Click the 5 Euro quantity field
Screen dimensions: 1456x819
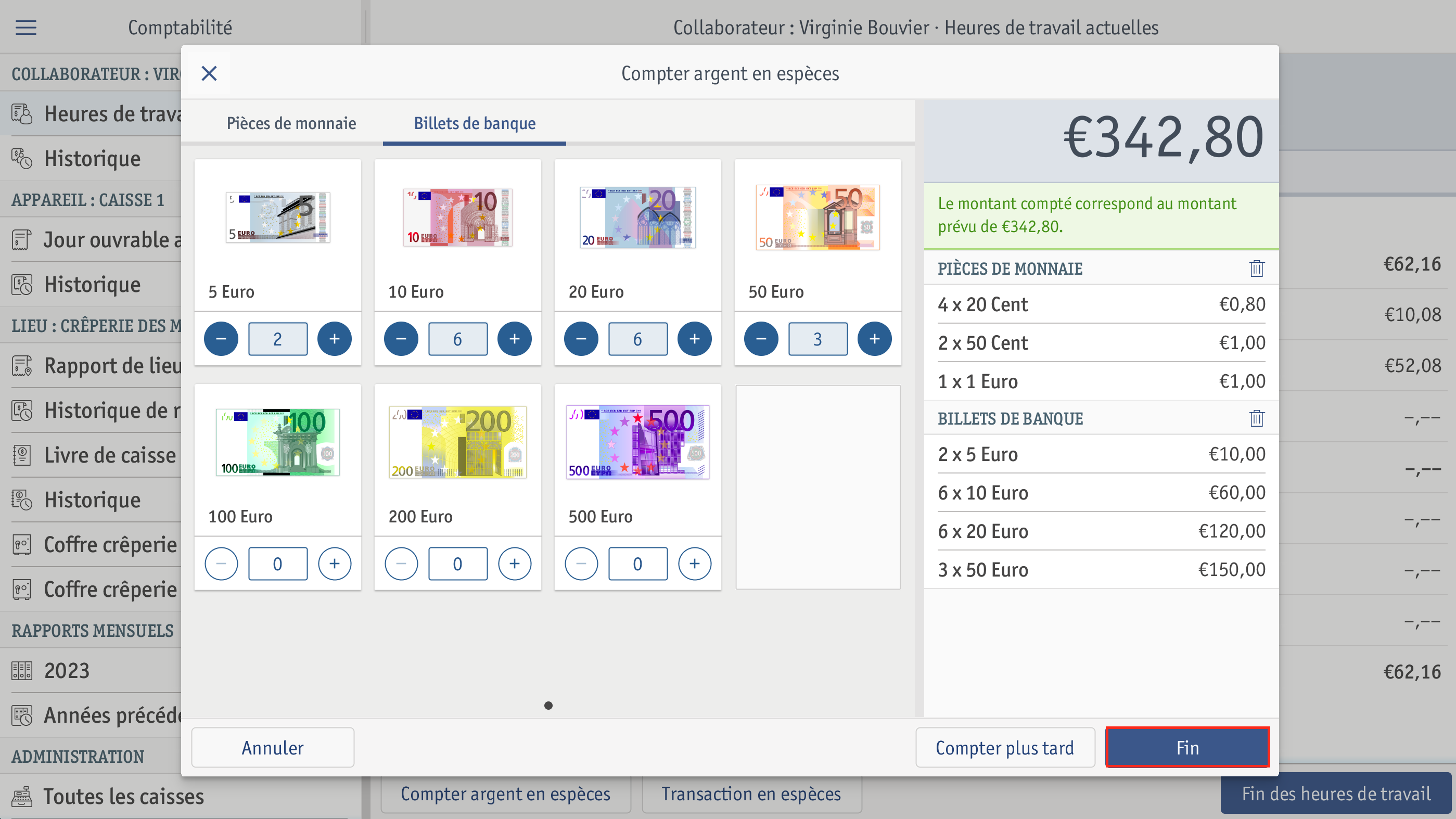(277, 339)
